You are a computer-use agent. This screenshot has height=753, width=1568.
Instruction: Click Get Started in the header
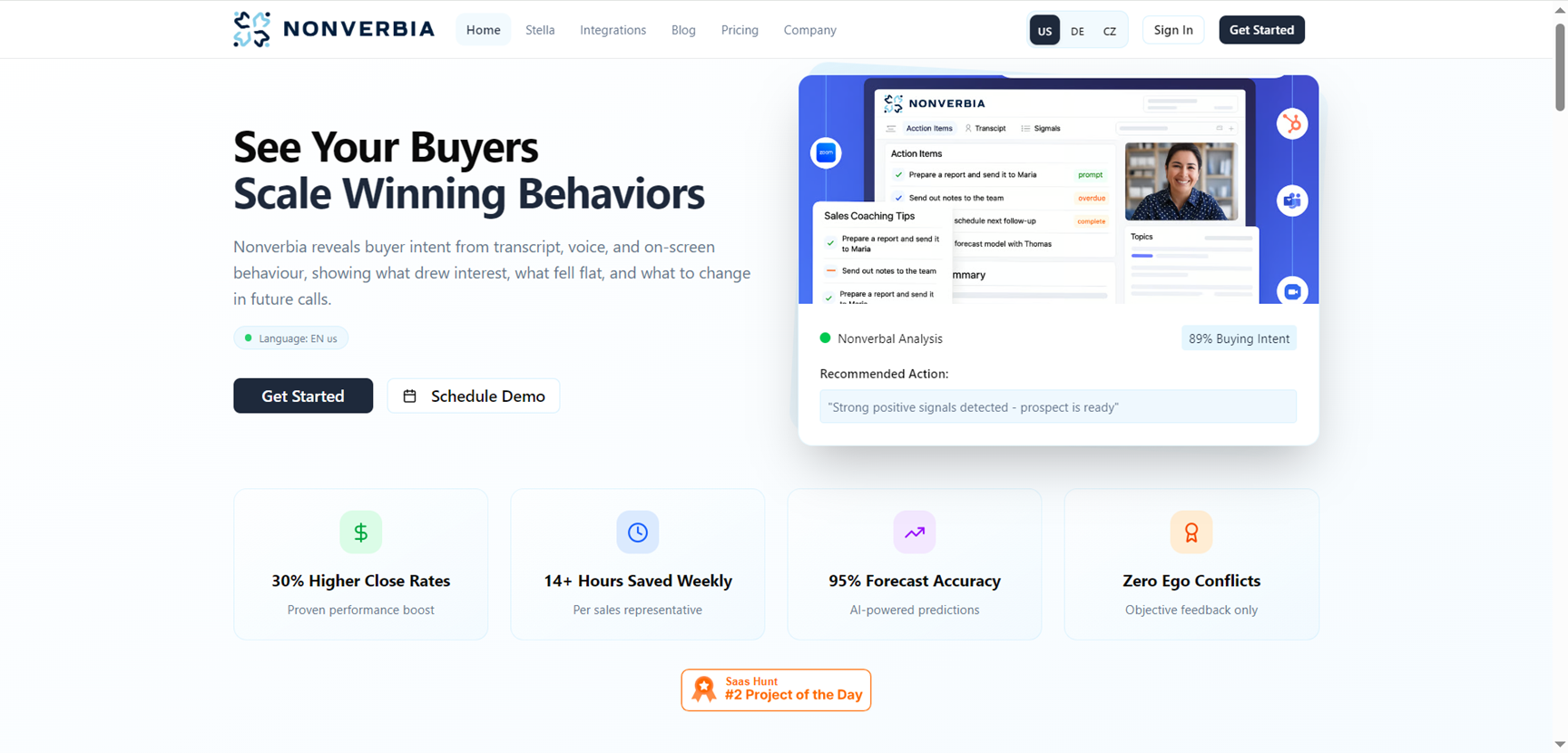click(x=1261, y=30)
